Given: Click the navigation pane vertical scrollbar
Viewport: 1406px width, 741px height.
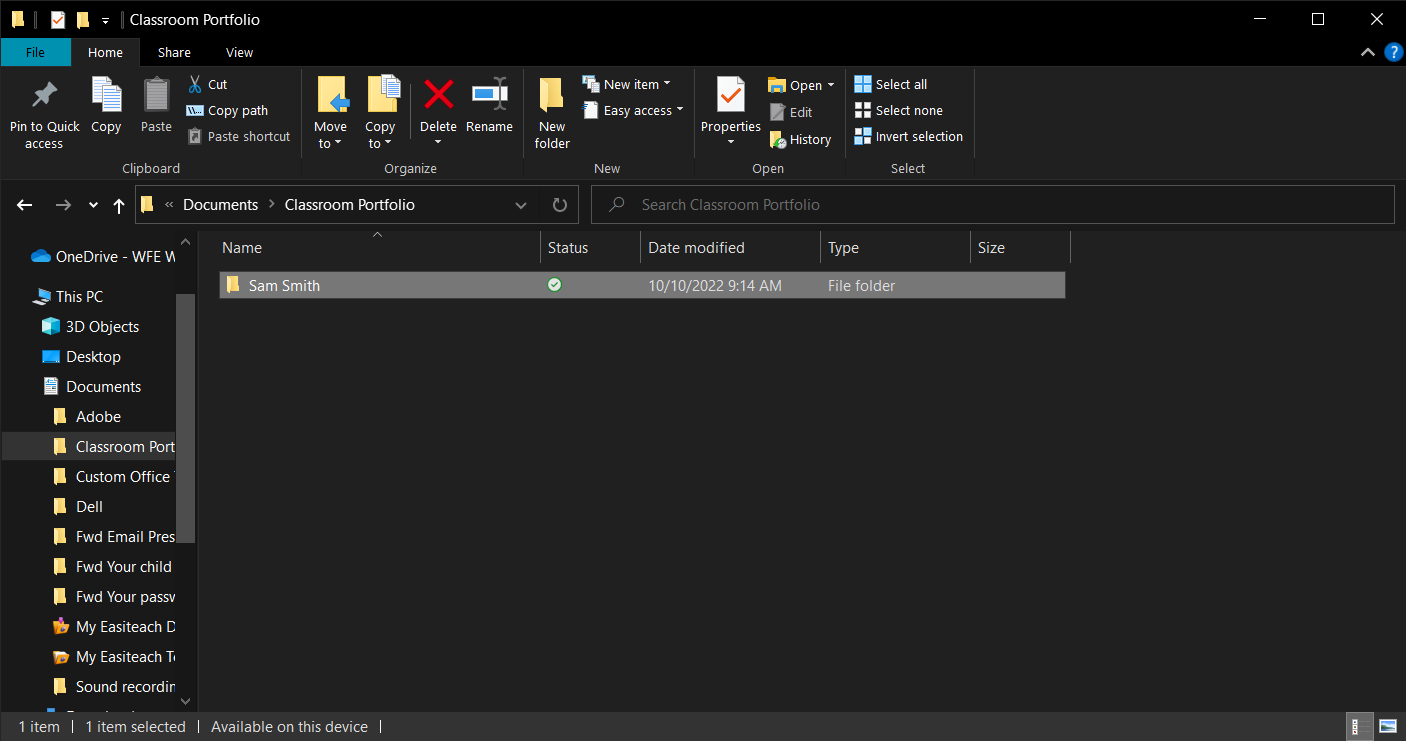Looking at the screenshot, I should click(x=186, y=420).
